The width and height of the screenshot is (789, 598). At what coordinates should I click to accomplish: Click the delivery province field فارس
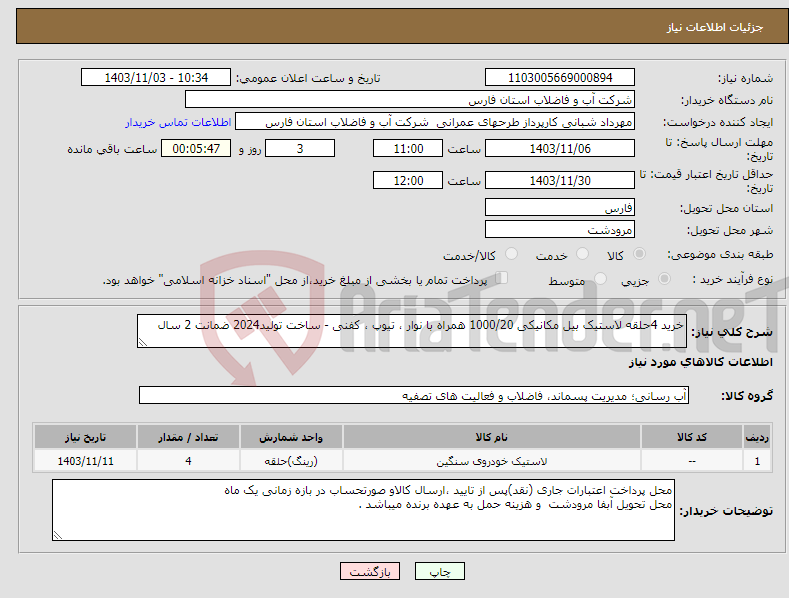[560, 207]
